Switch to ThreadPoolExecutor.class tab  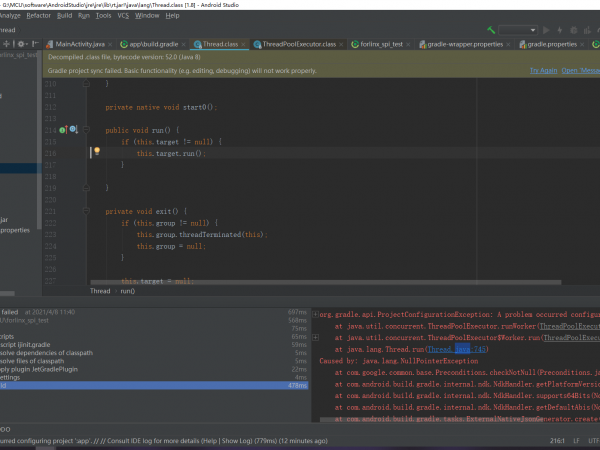click(299, 45)
